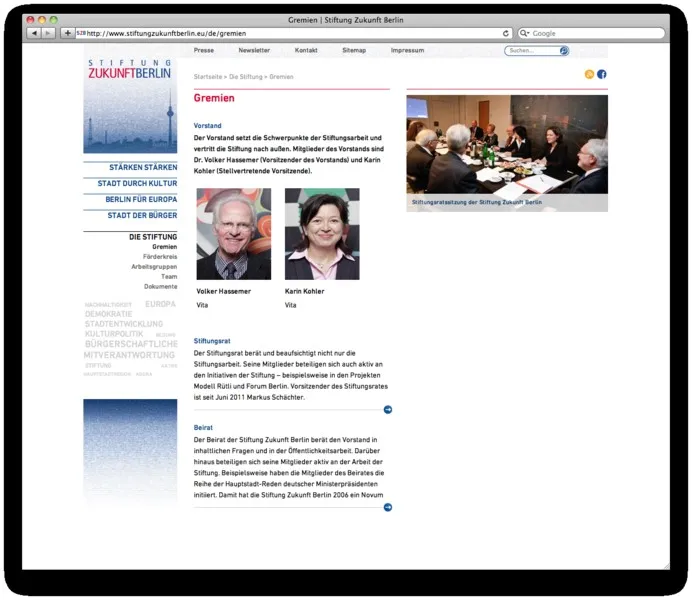This screenshot has width=692, height=600.
Task: Click the Karin Kohler name label
Action: pyautogui.click(x=305, y=291)
